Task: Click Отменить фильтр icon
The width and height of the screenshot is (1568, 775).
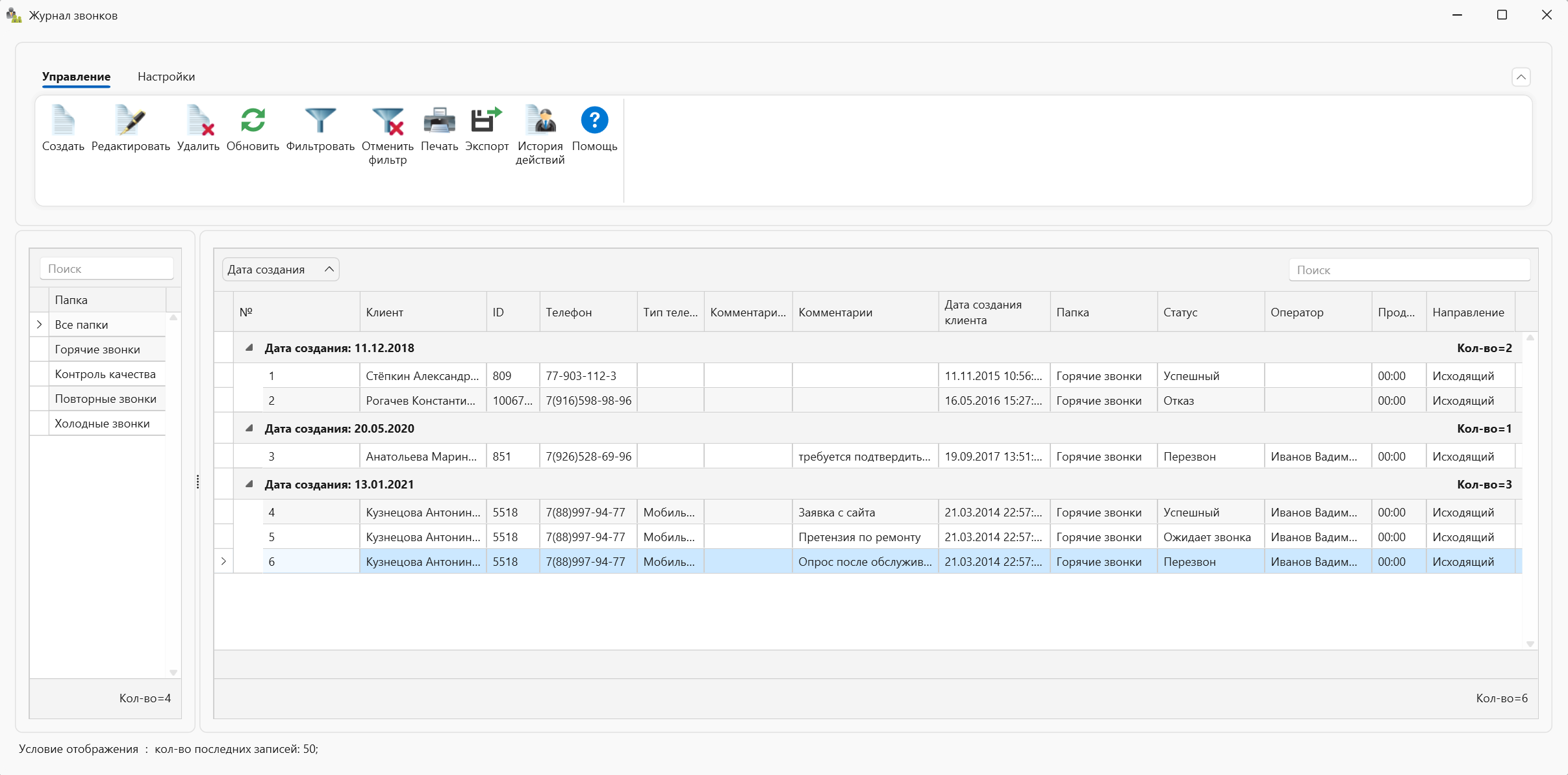Action: tap(388, 121)
